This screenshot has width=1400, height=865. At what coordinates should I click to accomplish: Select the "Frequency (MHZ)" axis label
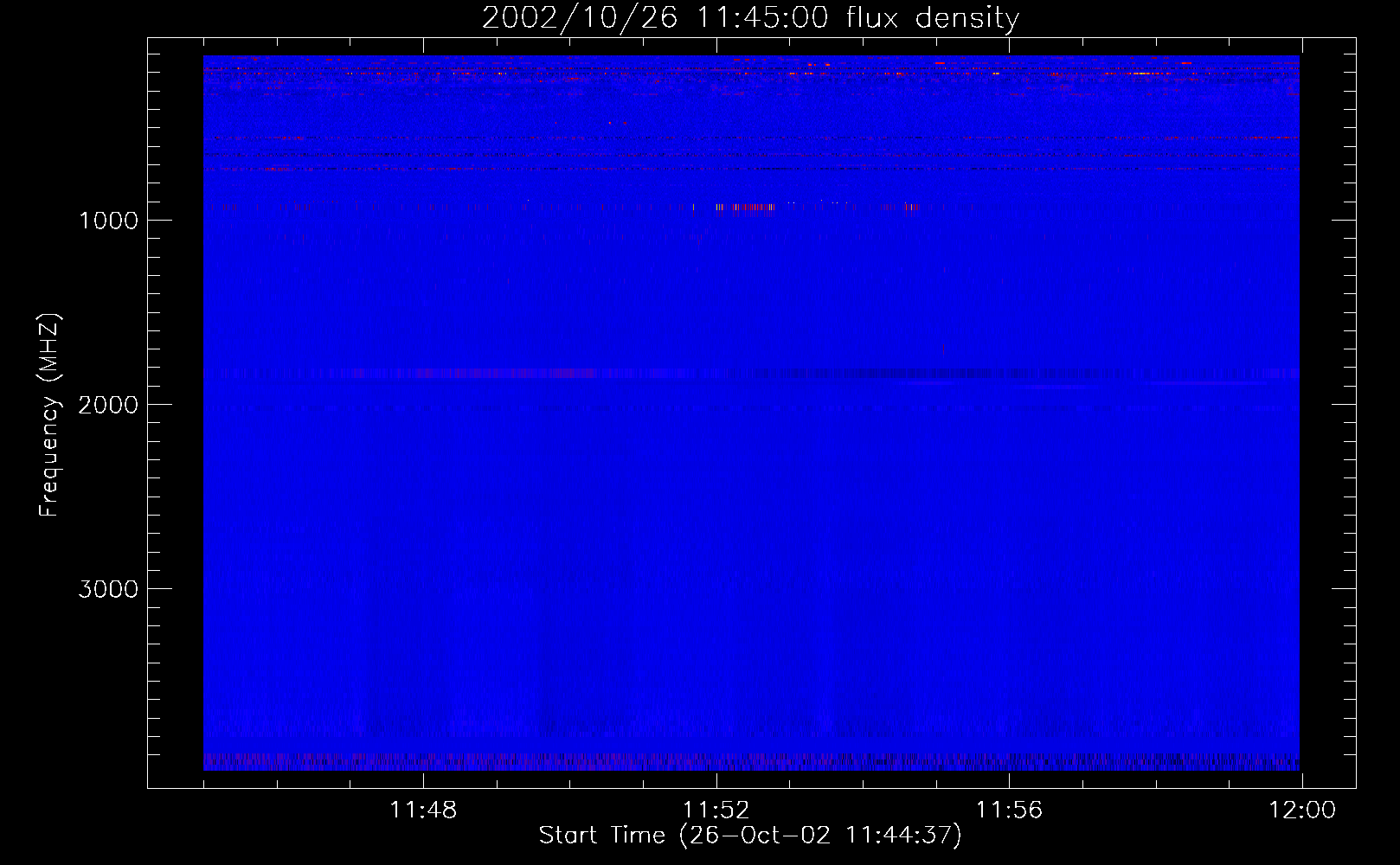tap(50, 415)
